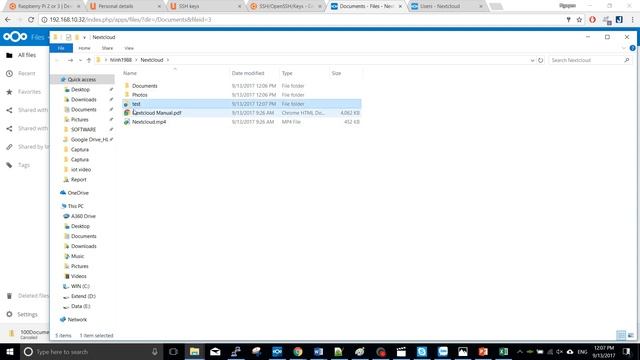Open Report folder in navigation pane
This screenshot has width=640, height=360.
coord(78,180)
